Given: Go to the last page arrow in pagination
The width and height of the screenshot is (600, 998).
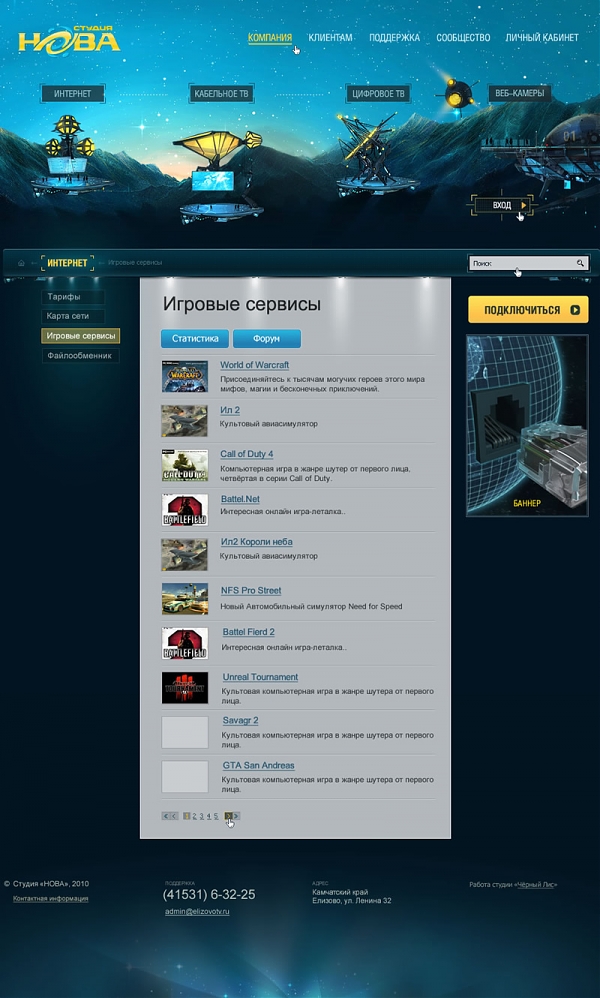Looking at the screenshot, I should coord(237,816).
